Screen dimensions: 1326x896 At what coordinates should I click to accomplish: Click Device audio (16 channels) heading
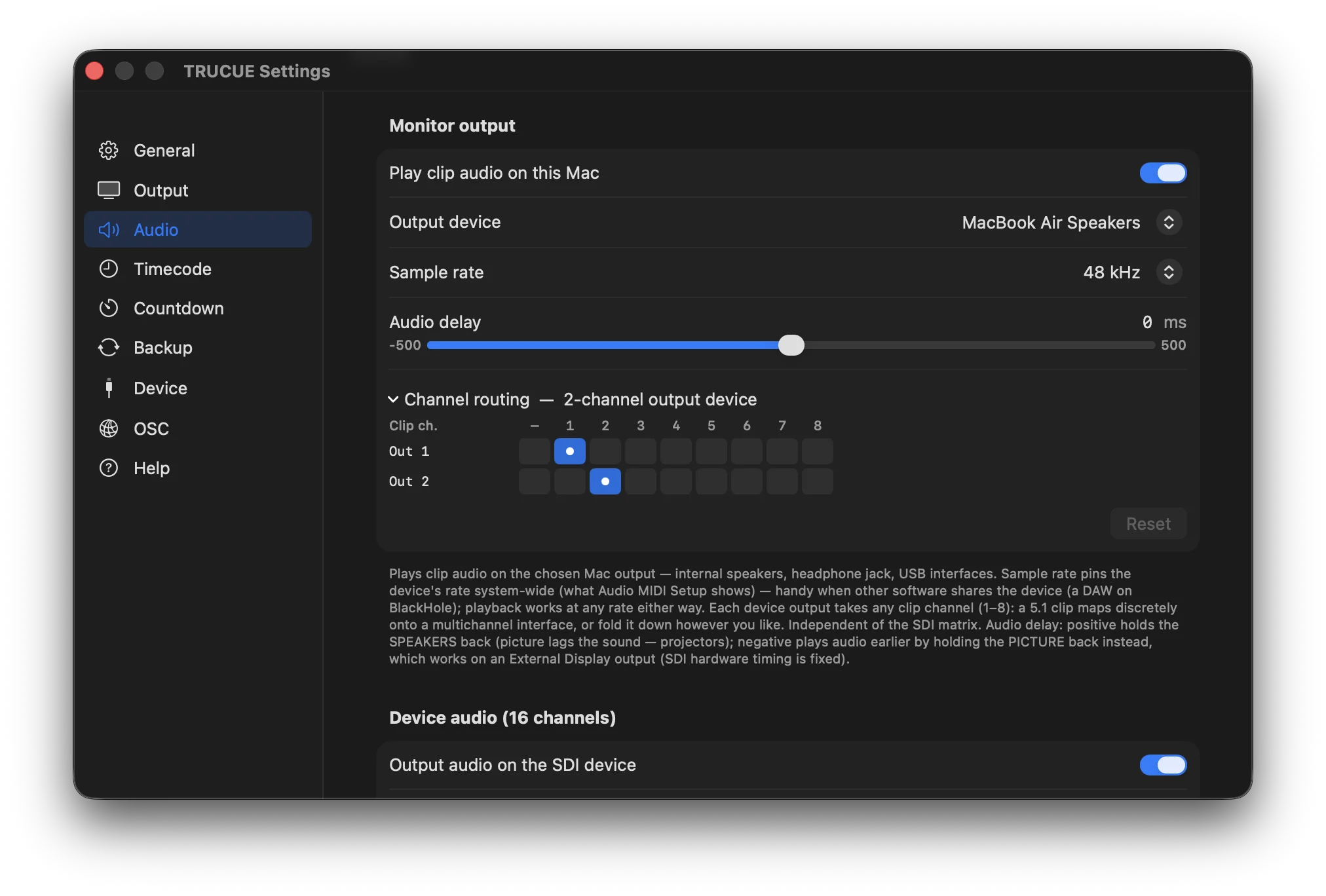click(502, 718)
